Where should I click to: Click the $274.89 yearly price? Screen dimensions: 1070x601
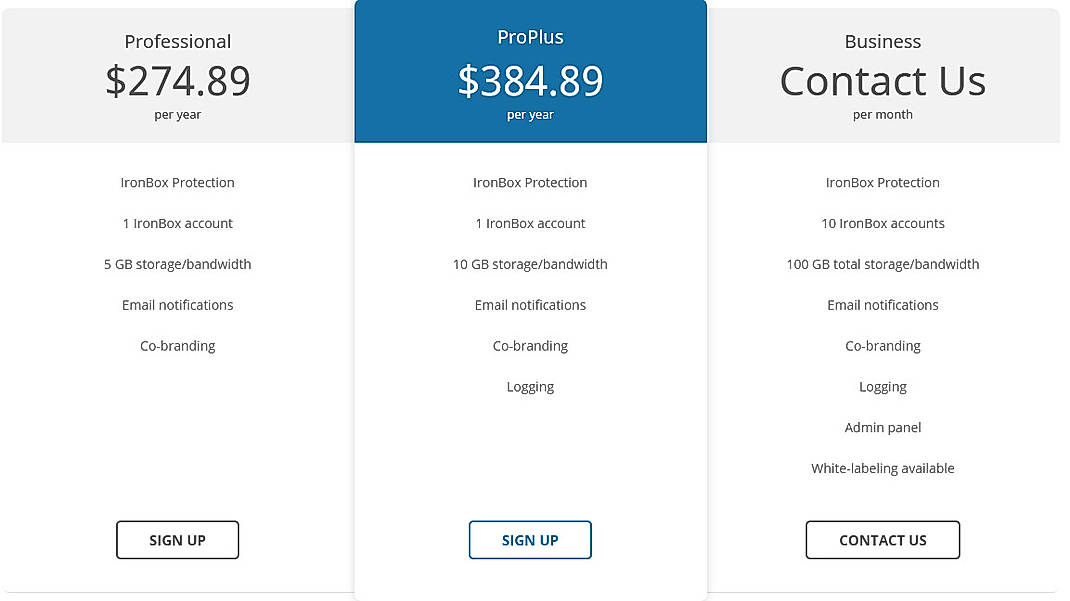click(x=177, y=82)
